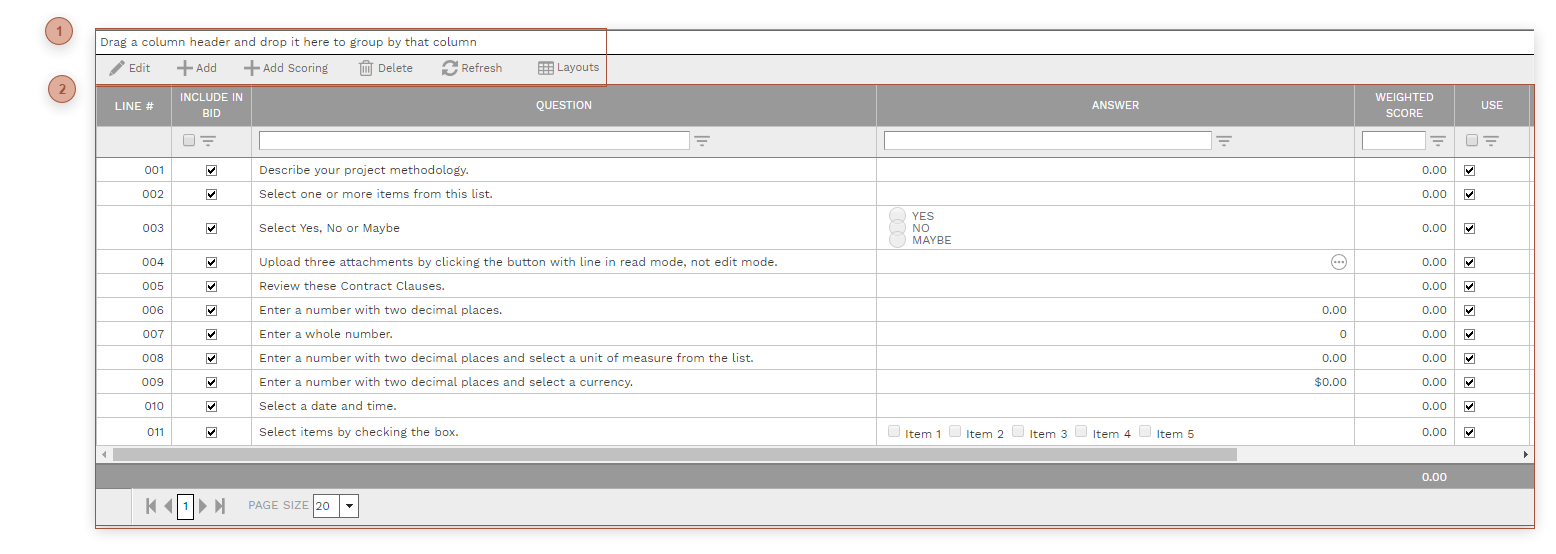This screenshot has height=554, width=1556.
Task: Click the Add Scoring plus icon
Action: (x=252, y=68)
